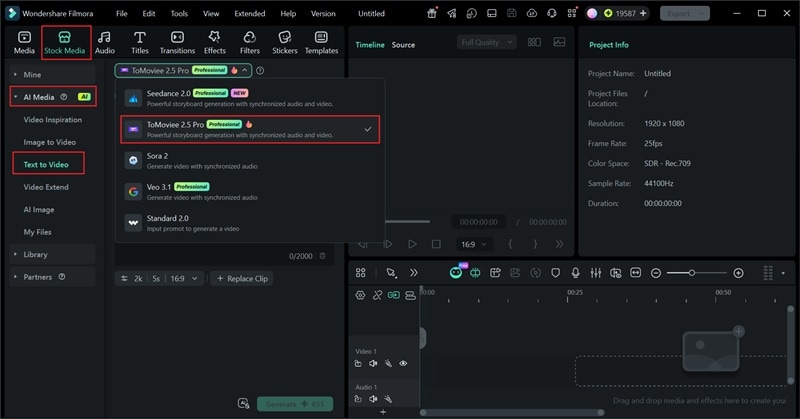
Task: Click the Generate button
Action: point(295,404)
